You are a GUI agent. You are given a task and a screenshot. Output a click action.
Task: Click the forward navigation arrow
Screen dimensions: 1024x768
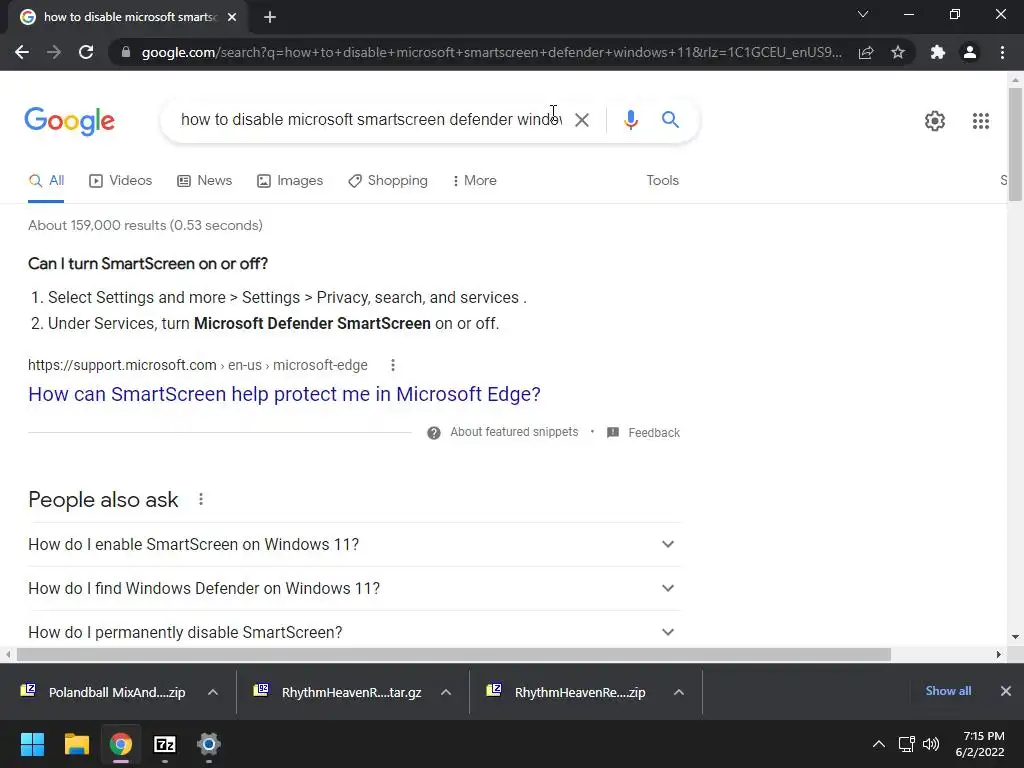(x=54, y=52)
